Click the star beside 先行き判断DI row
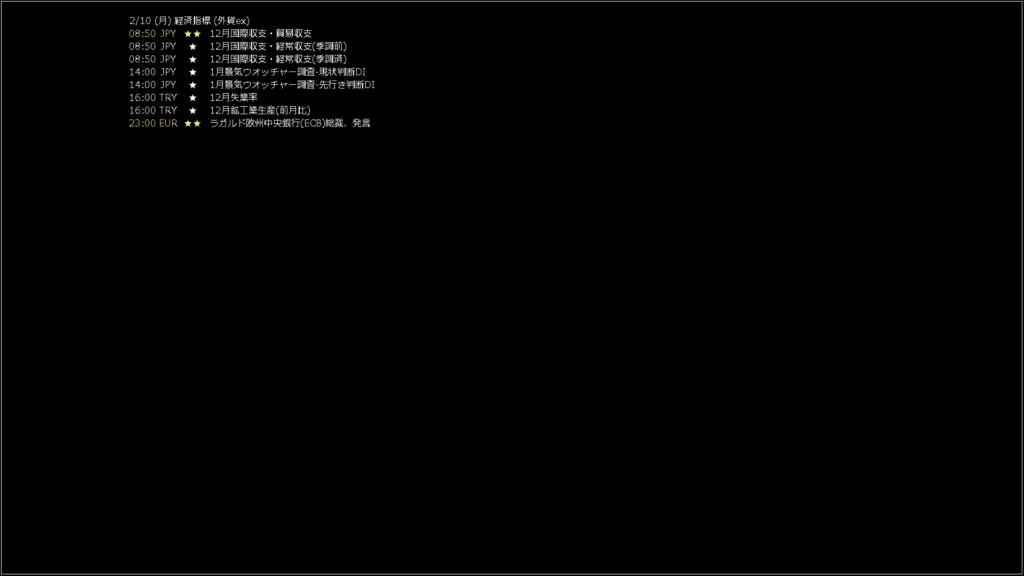Image resolution: width=1024 pixels, height=576 pixels. pyautogui.click(x=193, y=85)
